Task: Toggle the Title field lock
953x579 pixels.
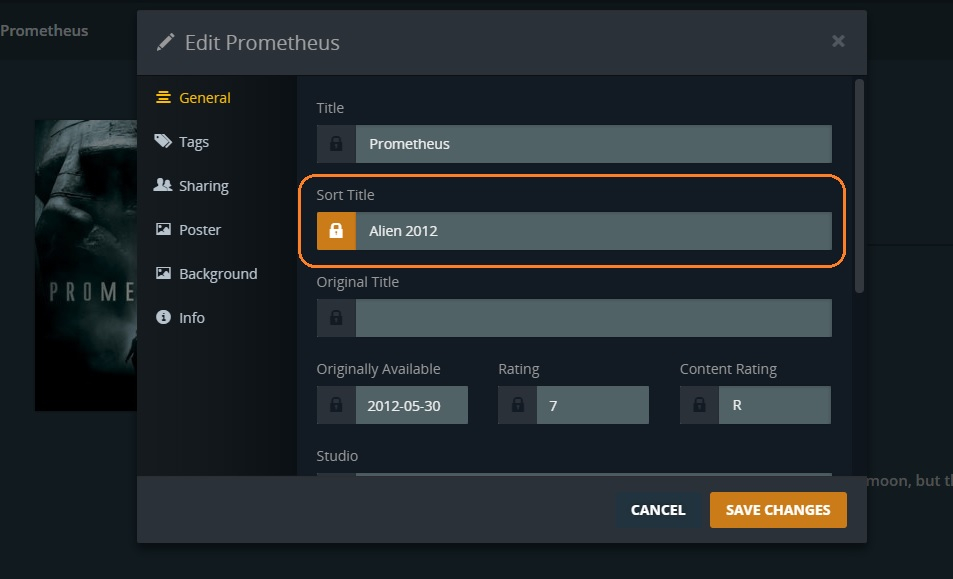Action: click(336, 144)
